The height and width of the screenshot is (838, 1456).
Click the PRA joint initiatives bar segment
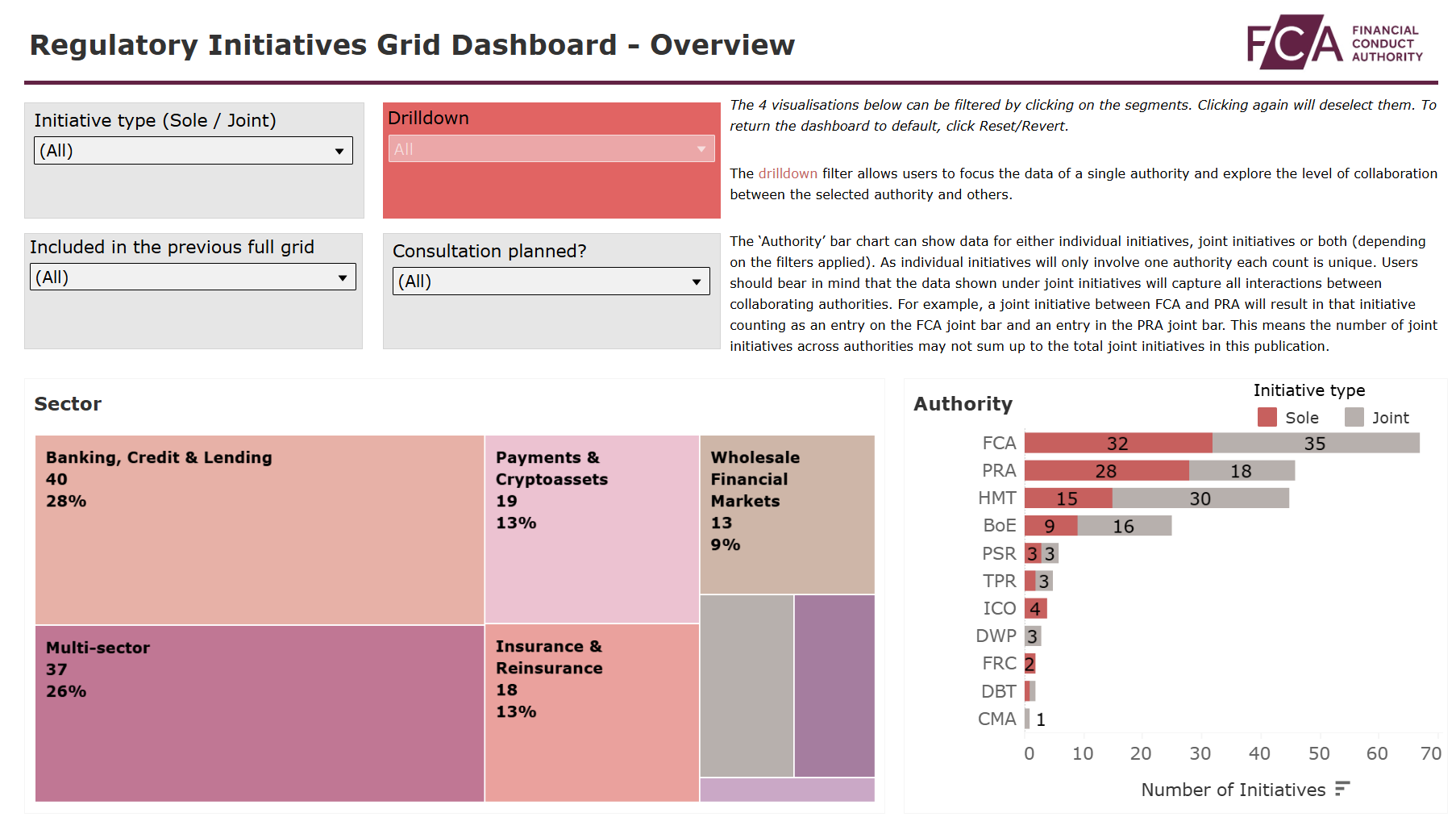(x=1240, y=470)
